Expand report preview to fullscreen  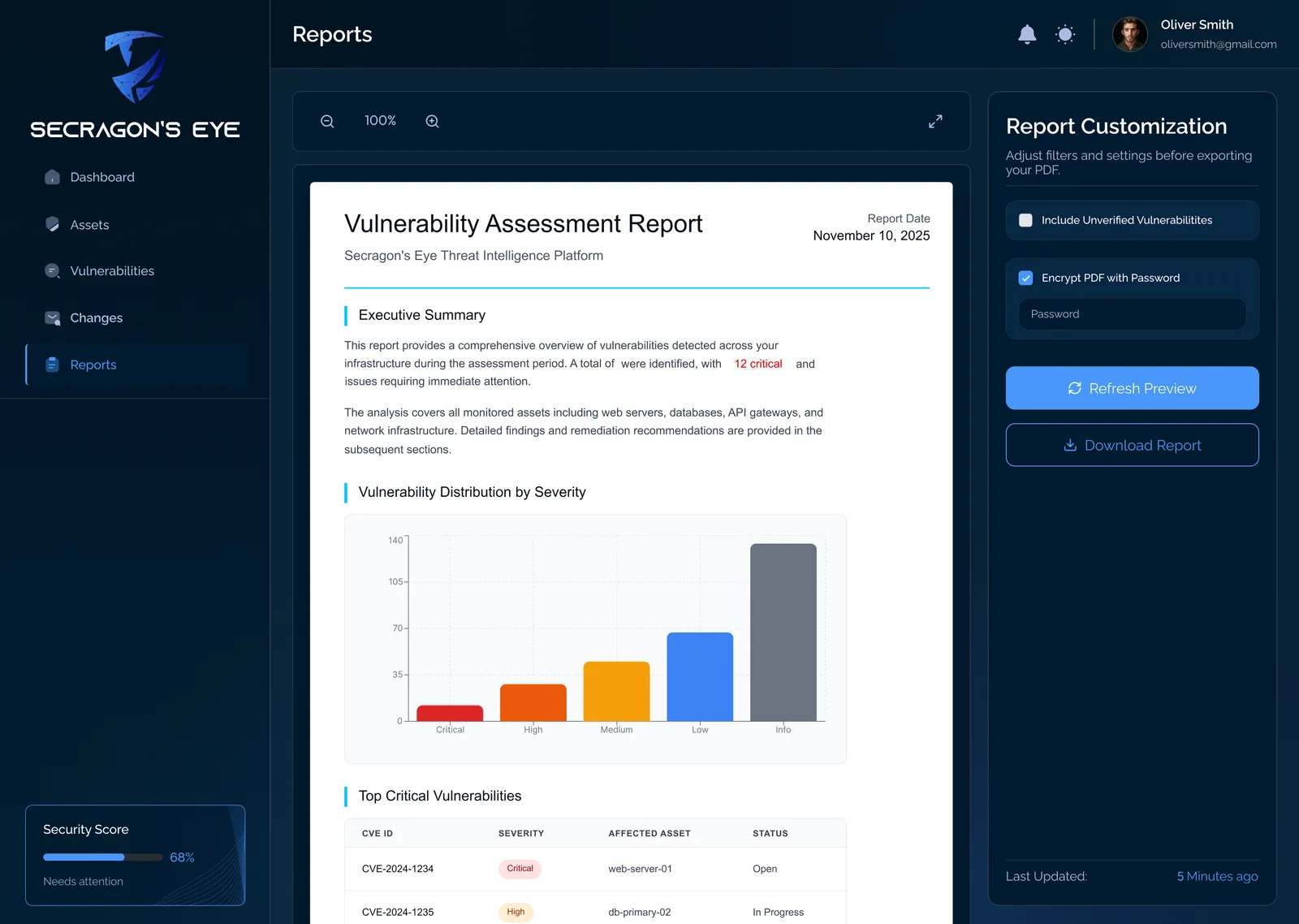tap(935, 121)
